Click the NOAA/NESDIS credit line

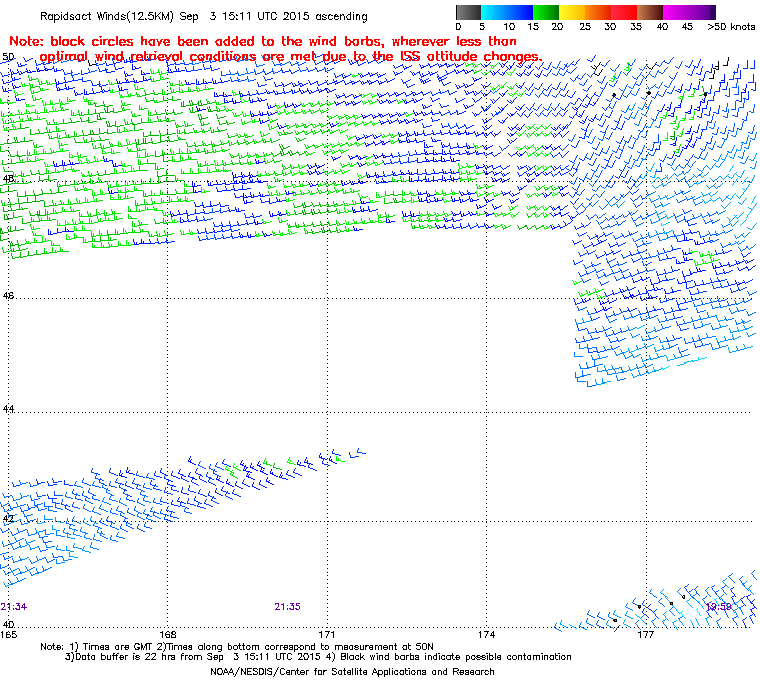(352, 672)
